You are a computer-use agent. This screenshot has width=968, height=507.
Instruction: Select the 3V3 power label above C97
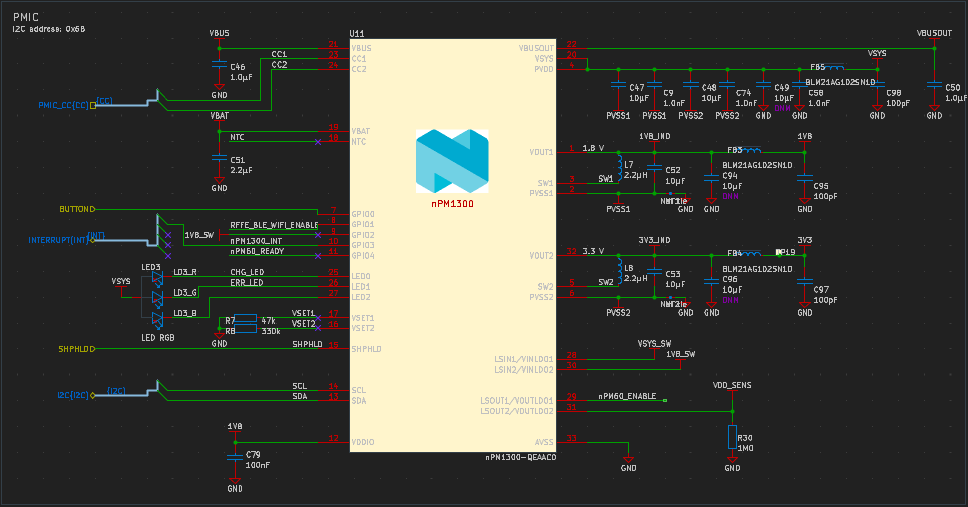pyautogui.click(x=804, y=240)
